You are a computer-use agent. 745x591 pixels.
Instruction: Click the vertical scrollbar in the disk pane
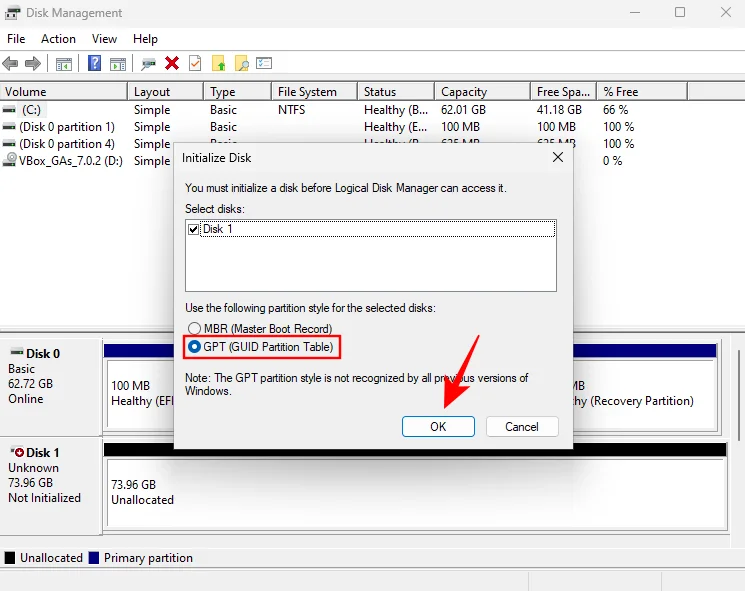tap(738, 395)
